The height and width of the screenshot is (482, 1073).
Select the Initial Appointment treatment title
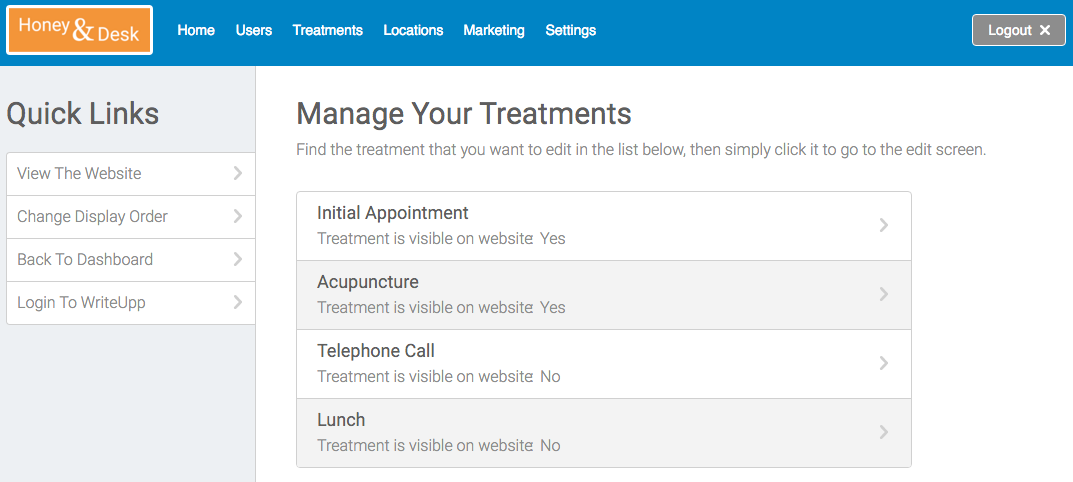coord(393,213)
